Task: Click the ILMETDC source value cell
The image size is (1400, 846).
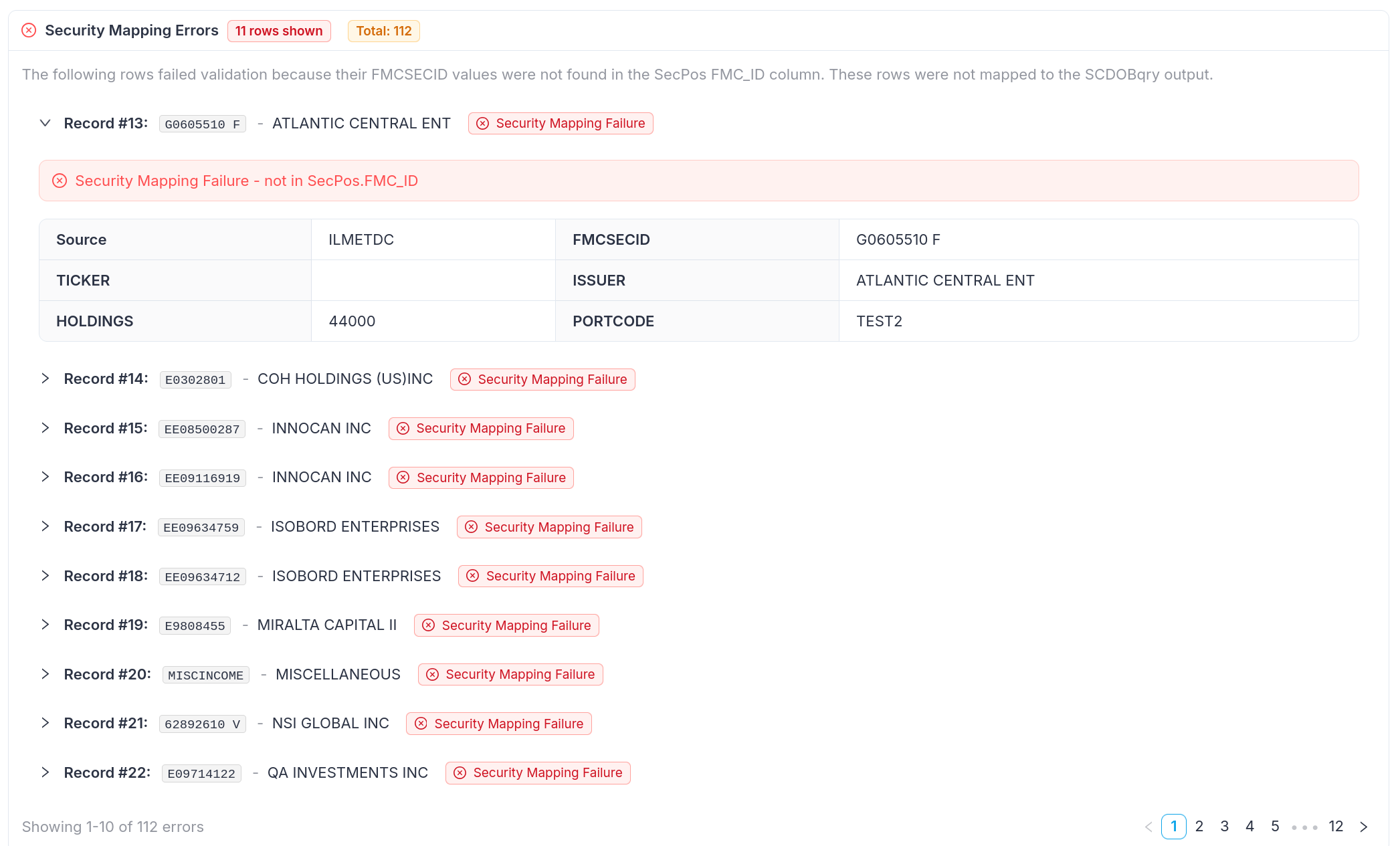Action: [x=433, y=239]
